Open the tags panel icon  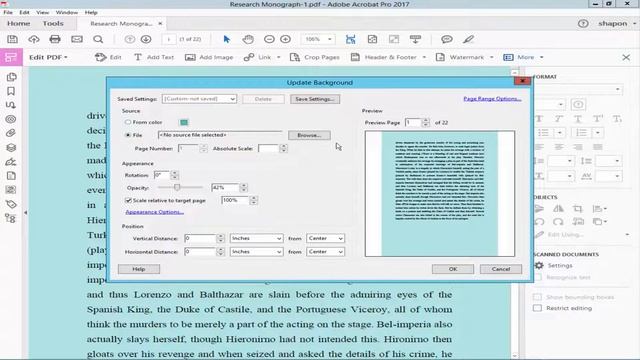pos(11,204)
